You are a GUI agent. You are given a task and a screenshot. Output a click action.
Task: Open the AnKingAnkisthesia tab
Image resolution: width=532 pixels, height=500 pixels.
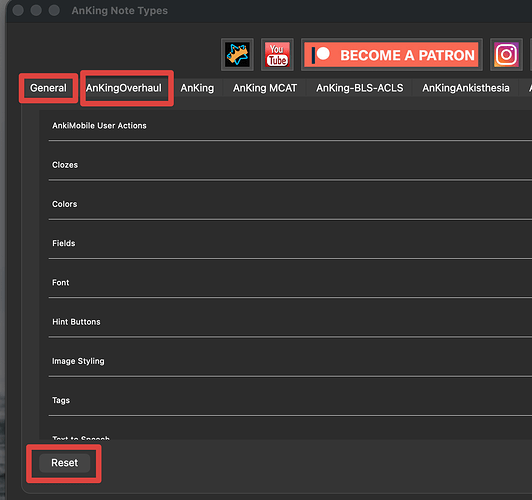466,88
